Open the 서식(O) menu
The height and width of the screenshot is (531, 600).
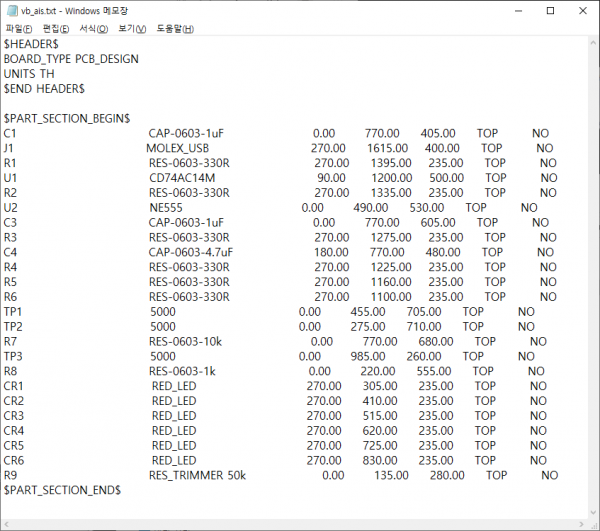94,29
